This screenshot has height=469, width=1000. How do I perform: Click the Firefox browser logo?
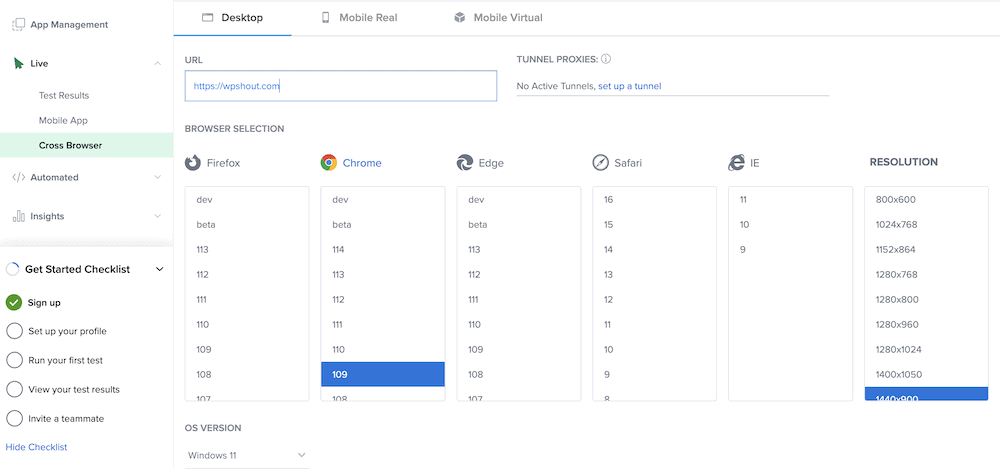[193, 163]
